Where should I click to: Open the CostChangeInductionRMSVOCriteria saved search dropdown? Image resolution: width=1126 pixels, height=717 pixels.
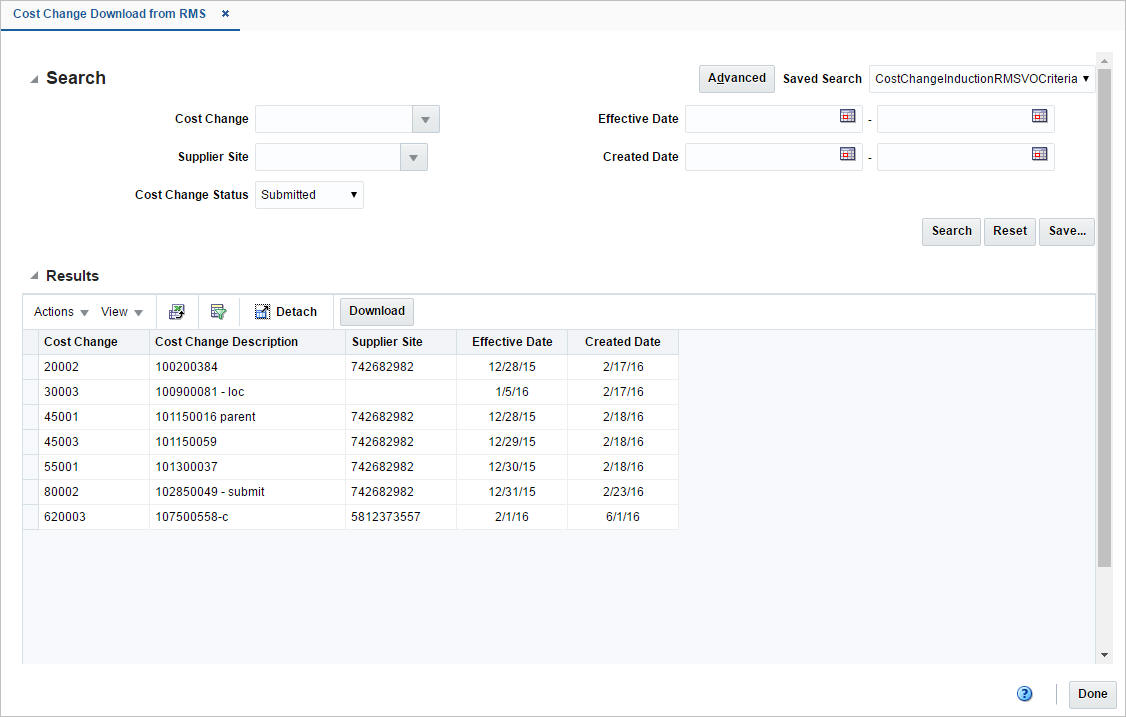[982, 78]
